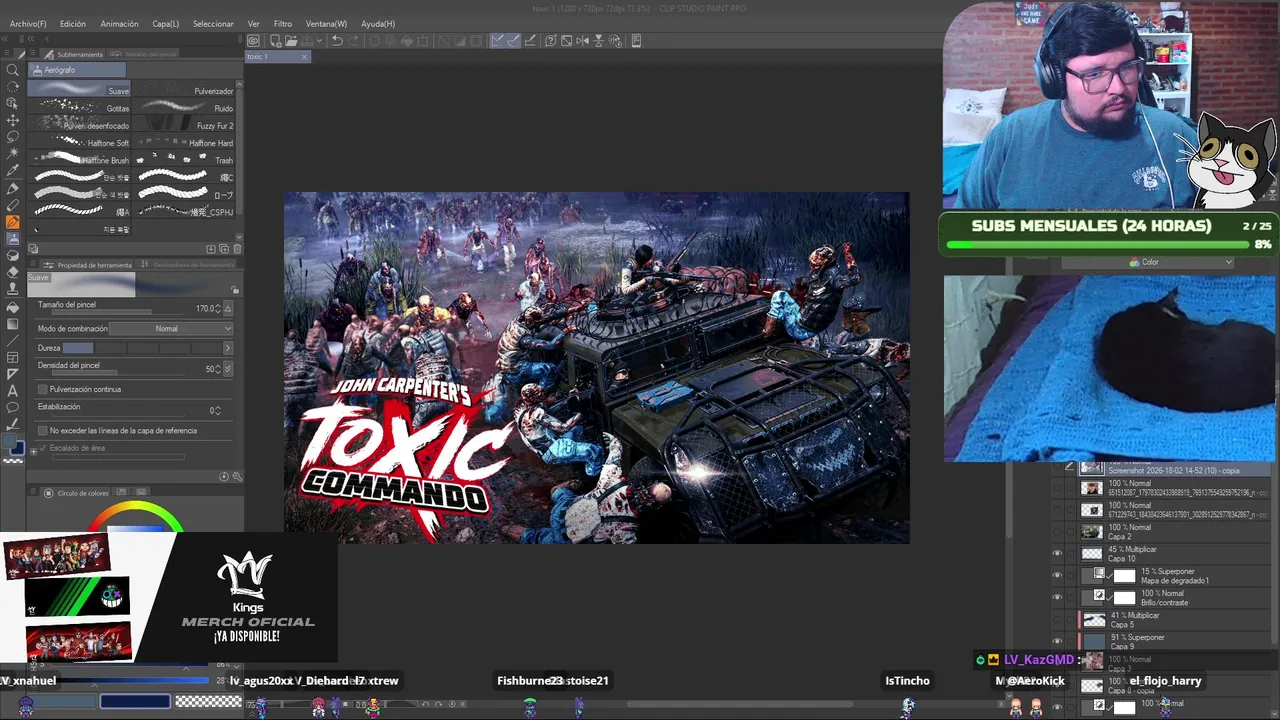Open the help question mark icon
The height and width of the screenshot is (720, 1280).
pyautogui.click(x=550, y=41)
